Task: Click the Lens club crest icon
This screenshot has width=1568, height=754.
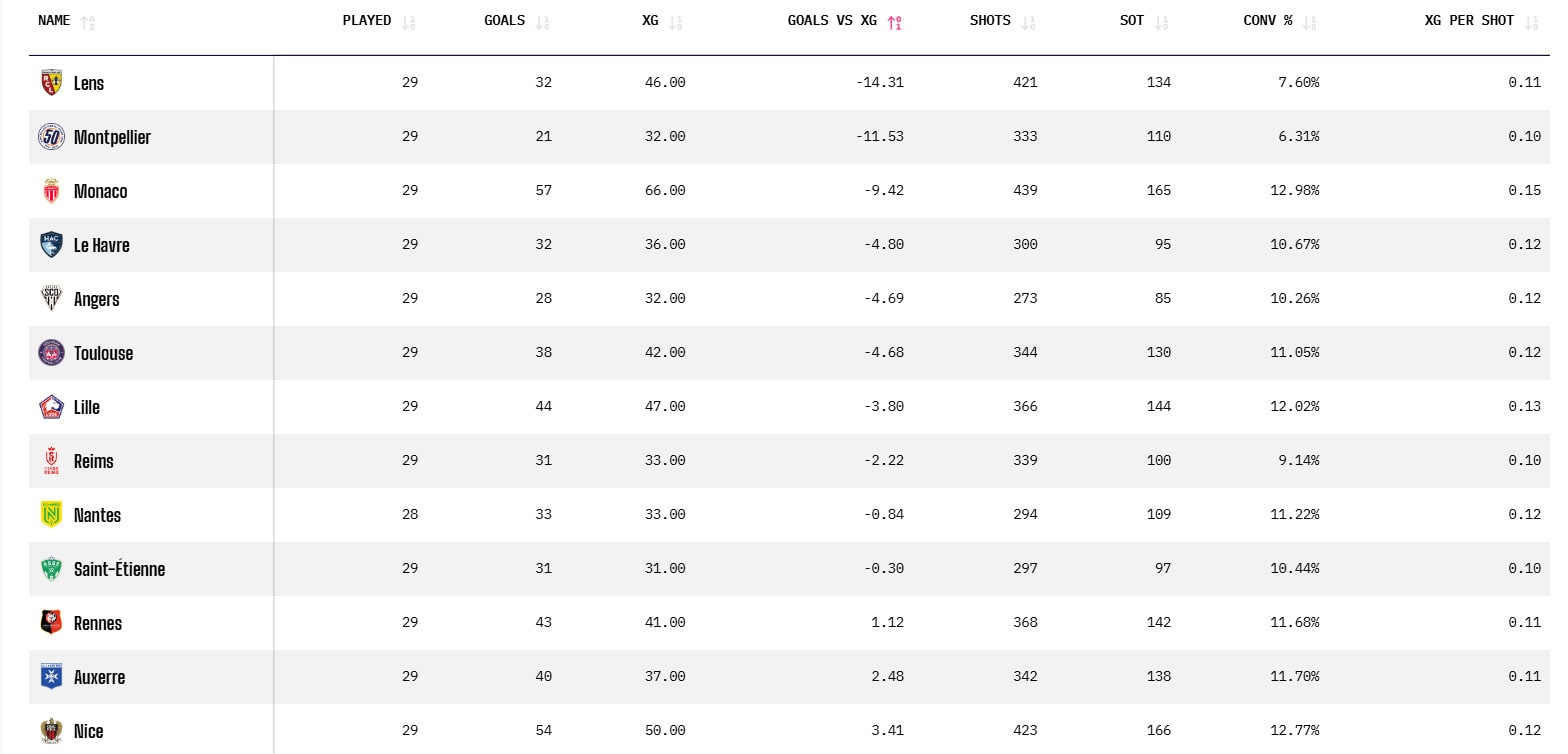Action: click(51, 83)
